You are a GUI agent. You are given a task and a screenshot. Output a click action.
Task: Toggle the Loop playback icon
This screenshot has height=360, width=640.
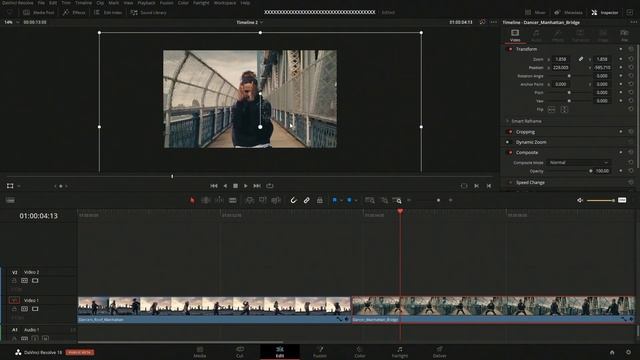[x=270, y=186]
